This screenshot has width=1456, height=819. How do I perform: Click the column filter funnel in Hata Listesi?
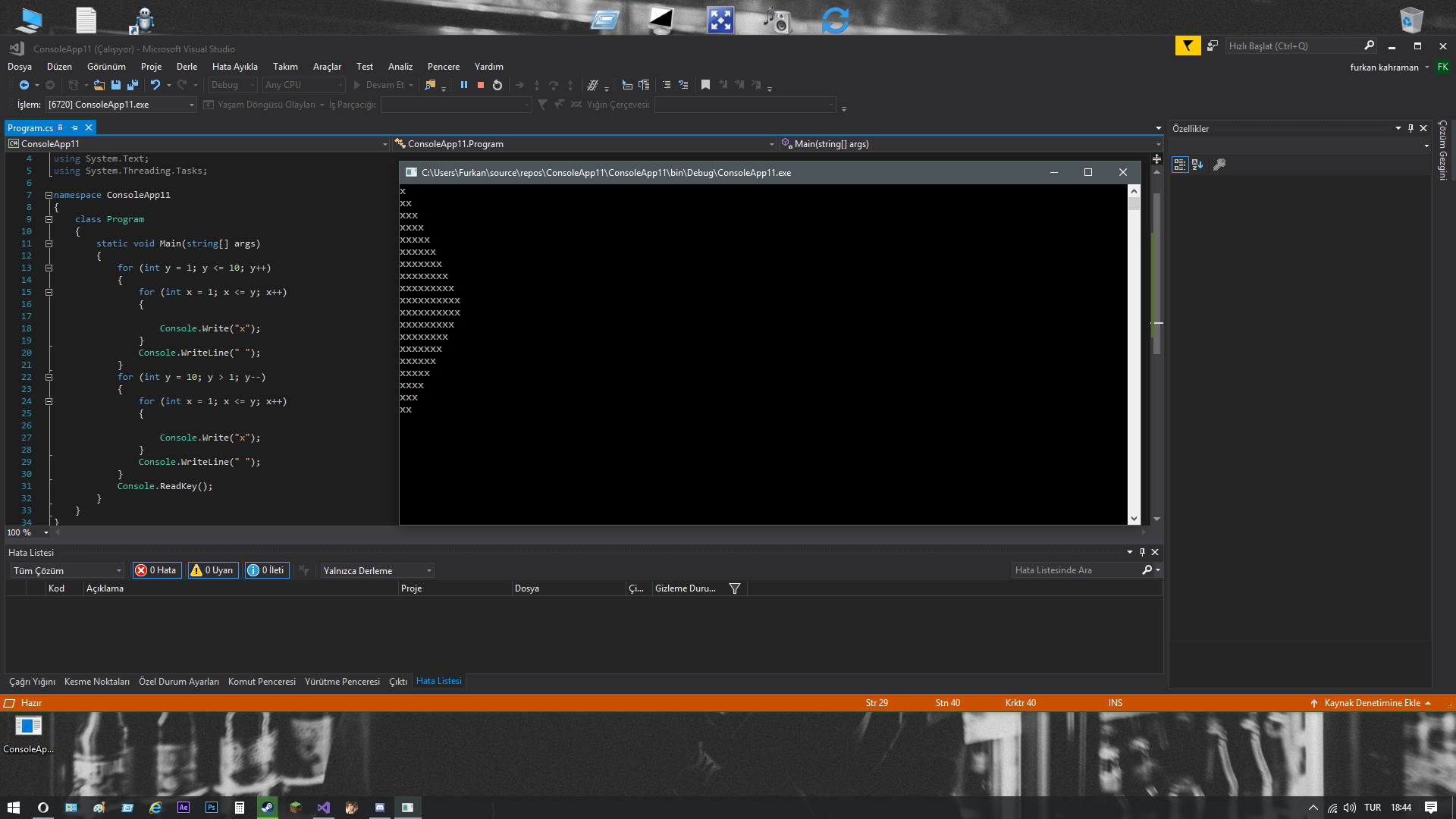(735, 588)
